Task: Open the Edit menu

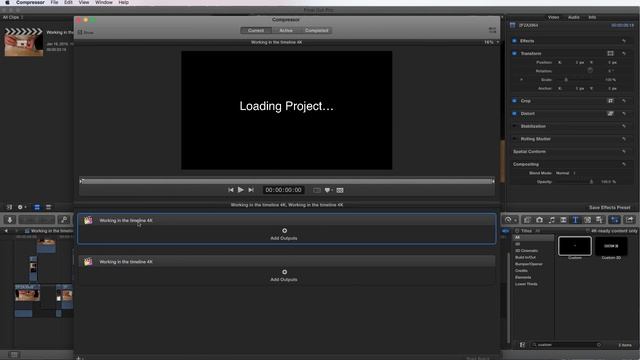Action: (68, 2)
